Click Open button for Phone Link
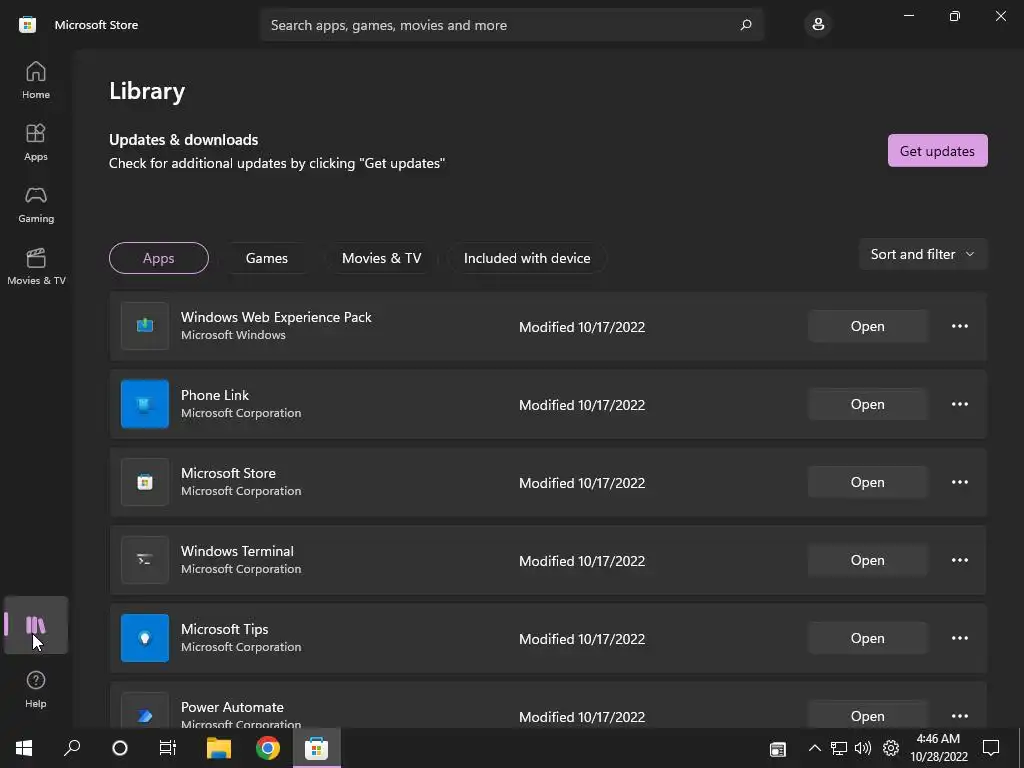Viewport: 1024px width, 768px height. coord(867,404)
